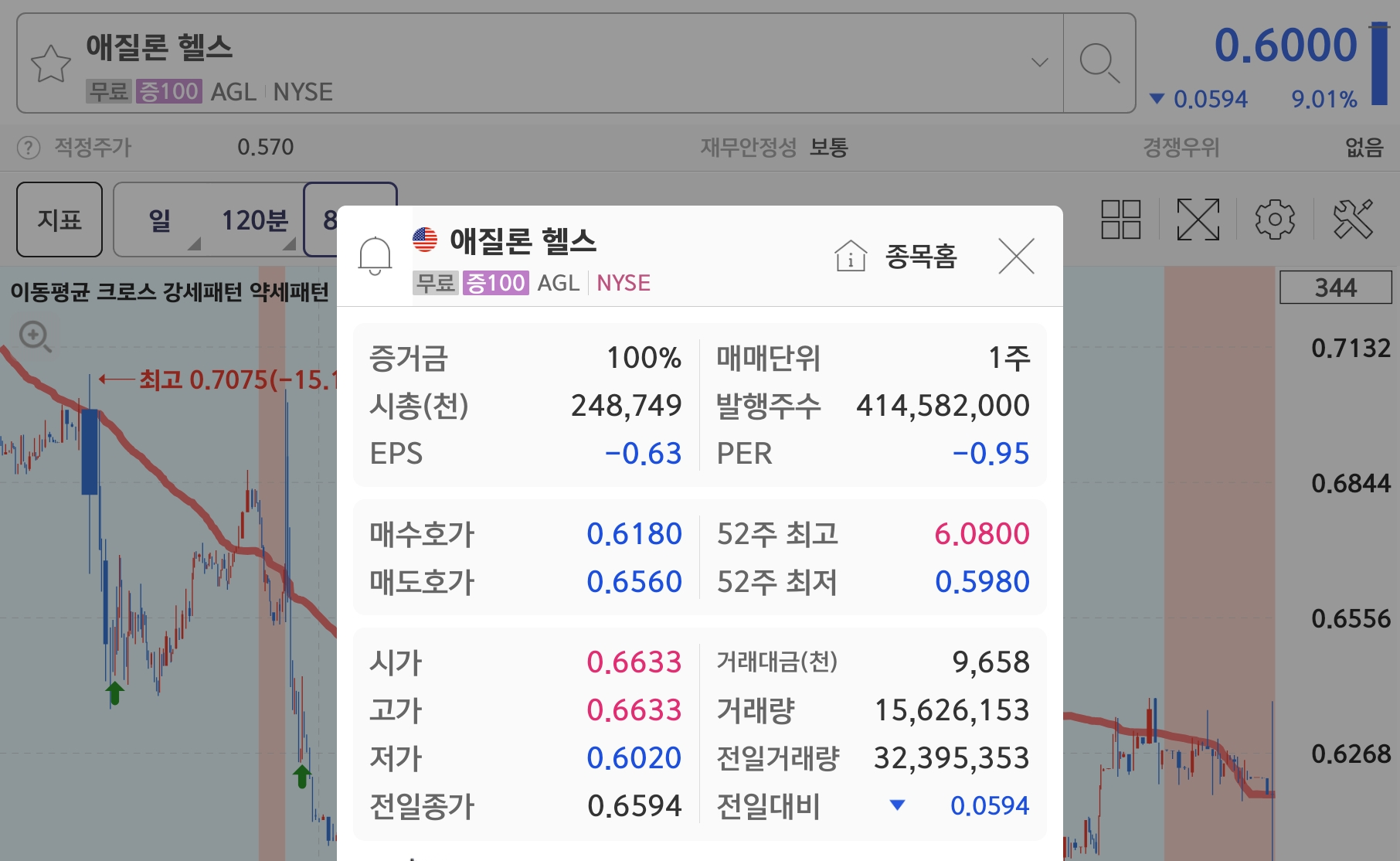Click the 52주 최저 value 0.5980
1400x861 pixels.
(982, 582)
